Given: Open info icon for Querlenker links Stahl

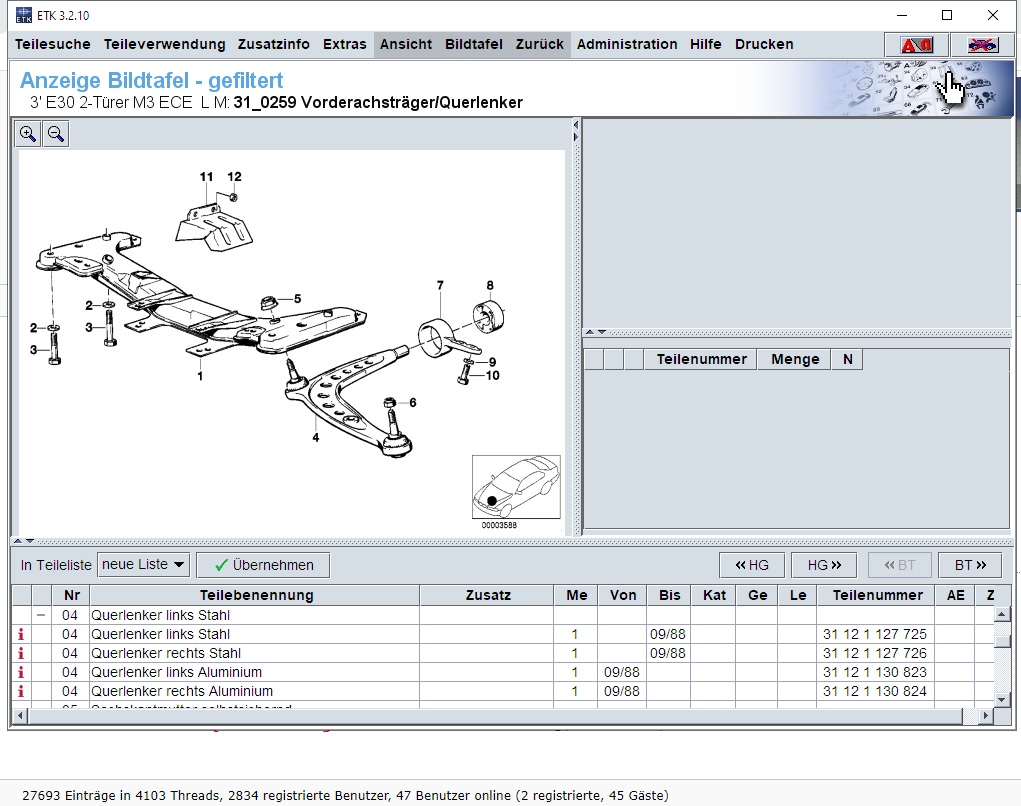Looking at the screenshot, I should (x=21, y=634).
